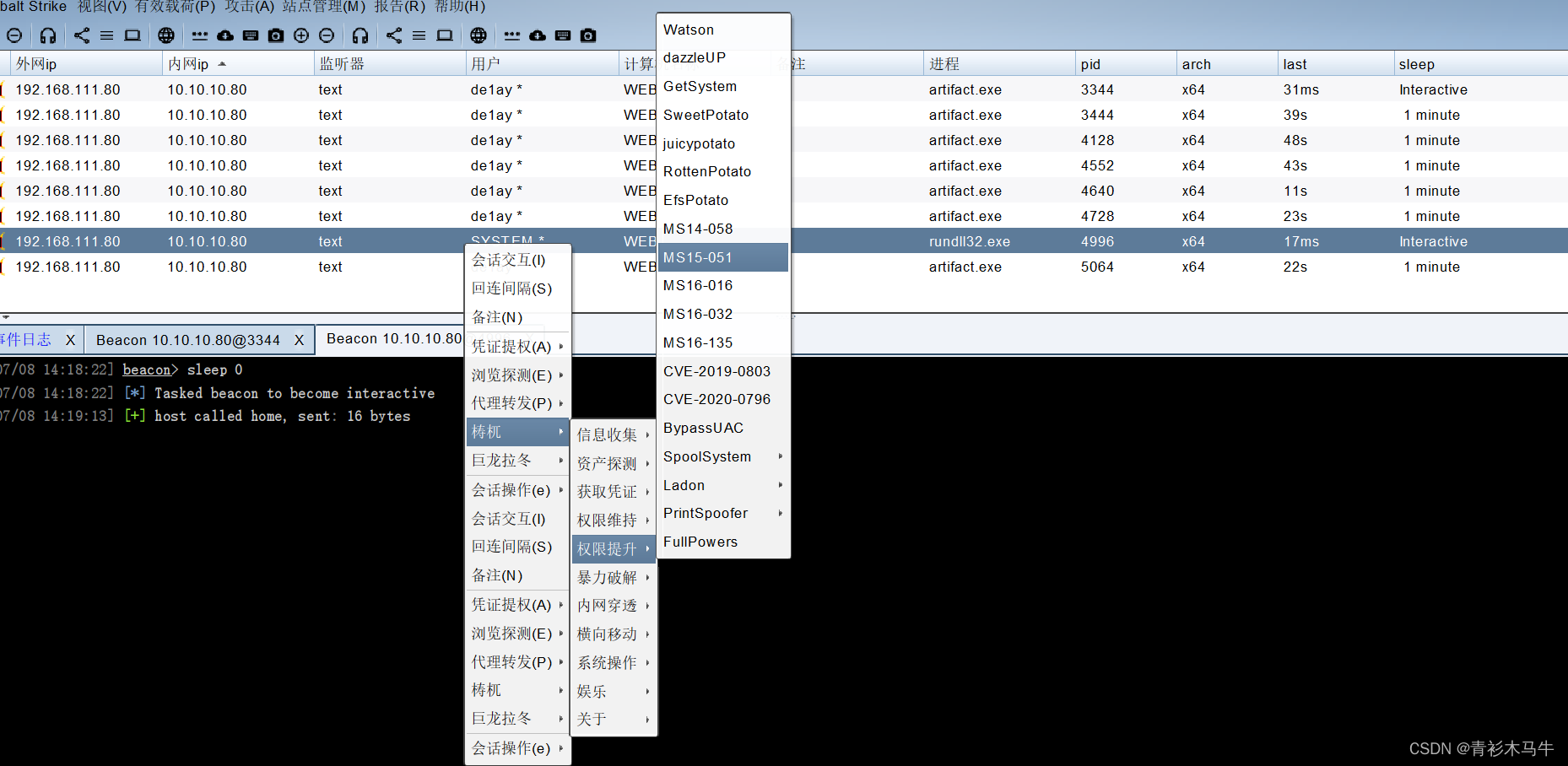Select FullPowers menu entry
1568x766 pixels.
click(723, 542)
